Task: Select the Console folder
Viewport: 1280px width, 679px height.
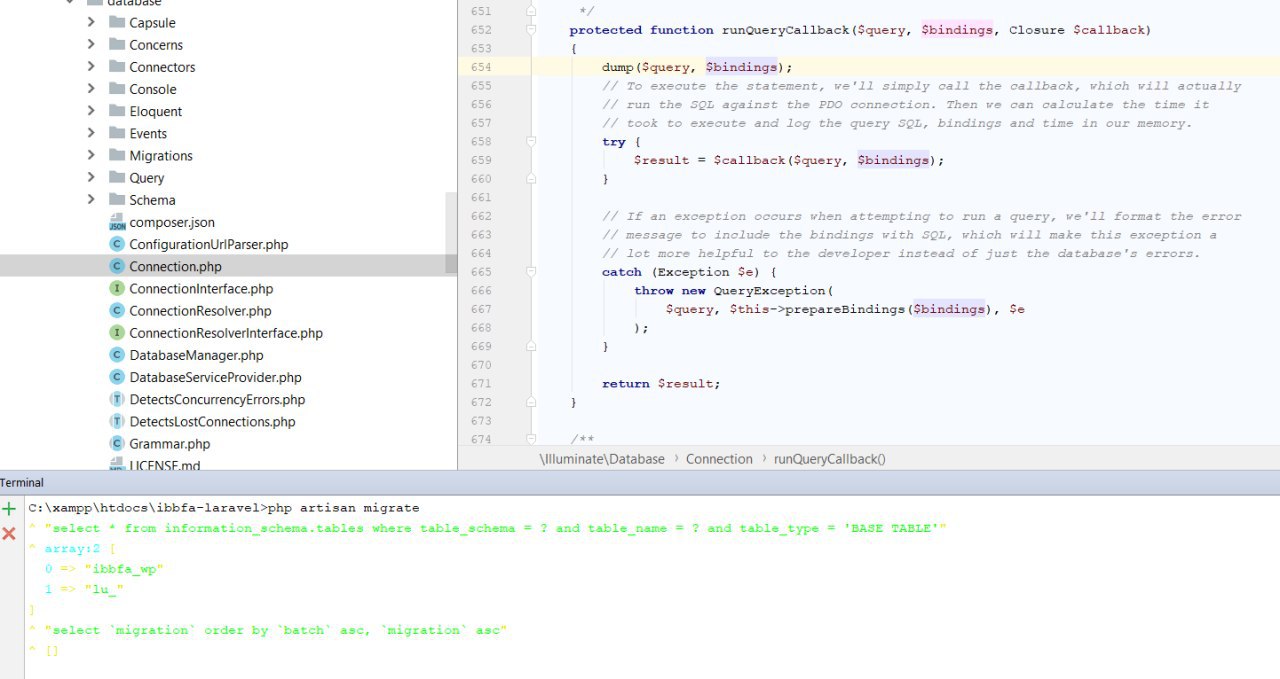Action: [152, 88]
